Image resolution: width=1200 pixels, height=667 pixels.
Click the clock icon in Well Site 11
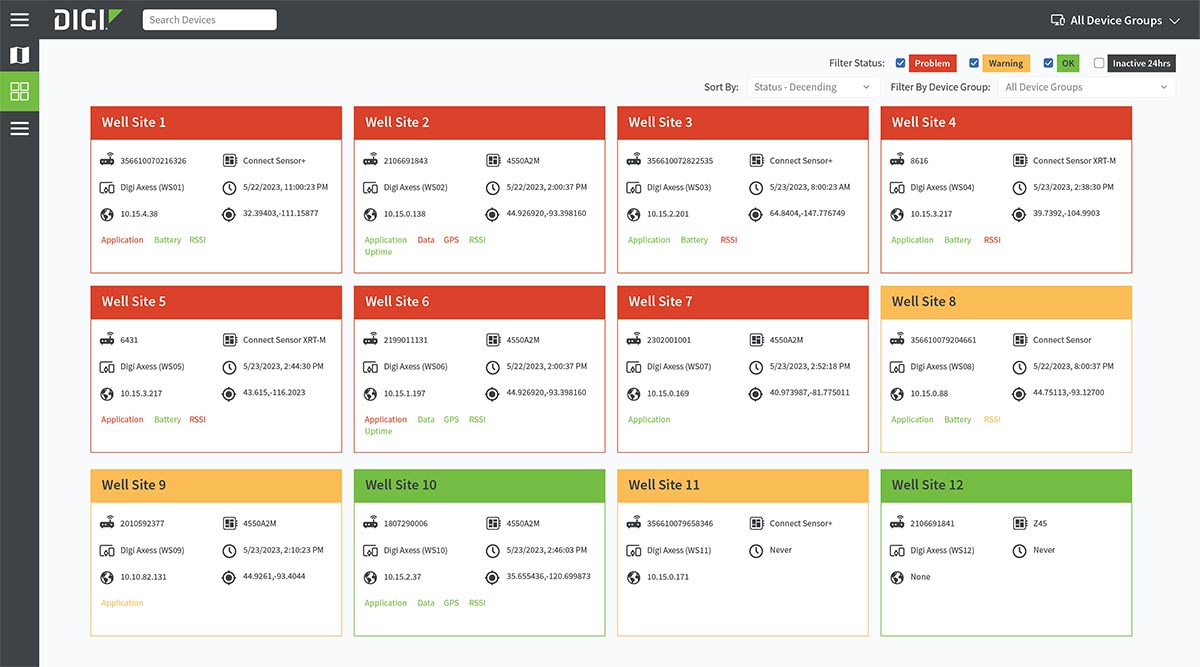pos(755,550)
